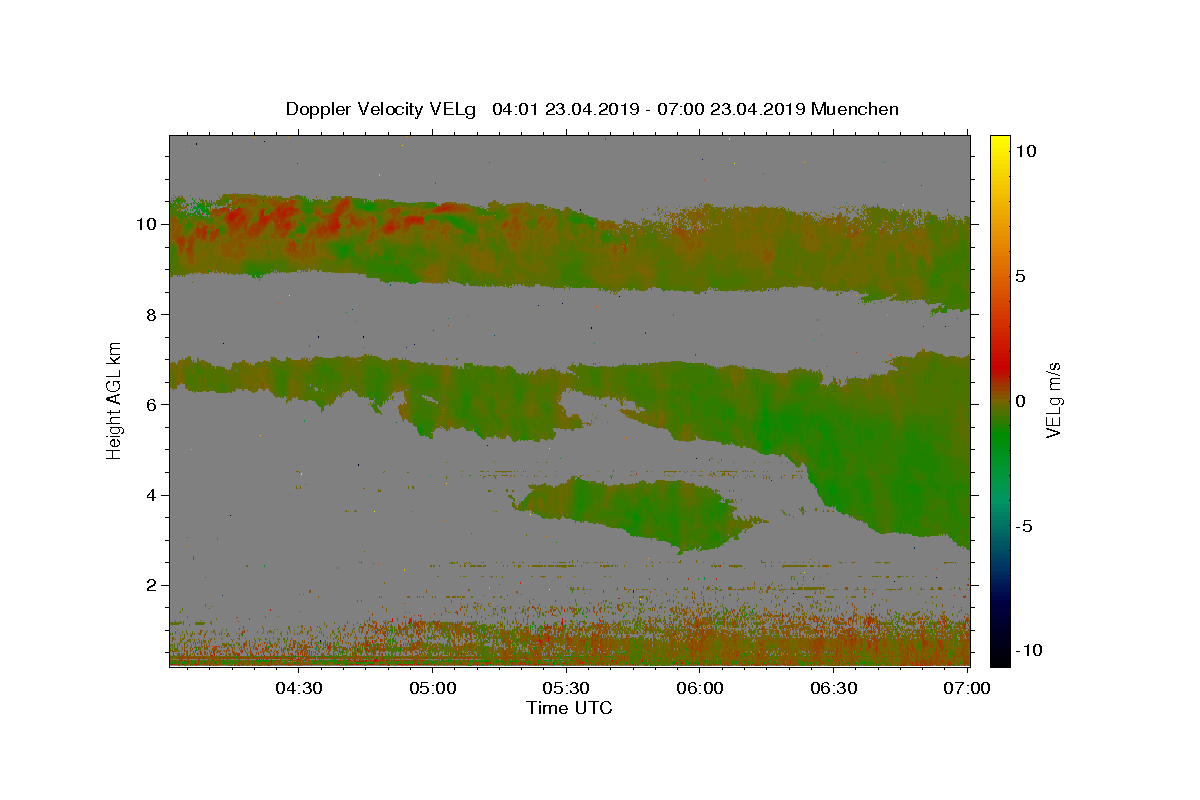Screen dimensions: 1200x800
Task: Click the 07:00 time tick label
Action: (968, 688)
